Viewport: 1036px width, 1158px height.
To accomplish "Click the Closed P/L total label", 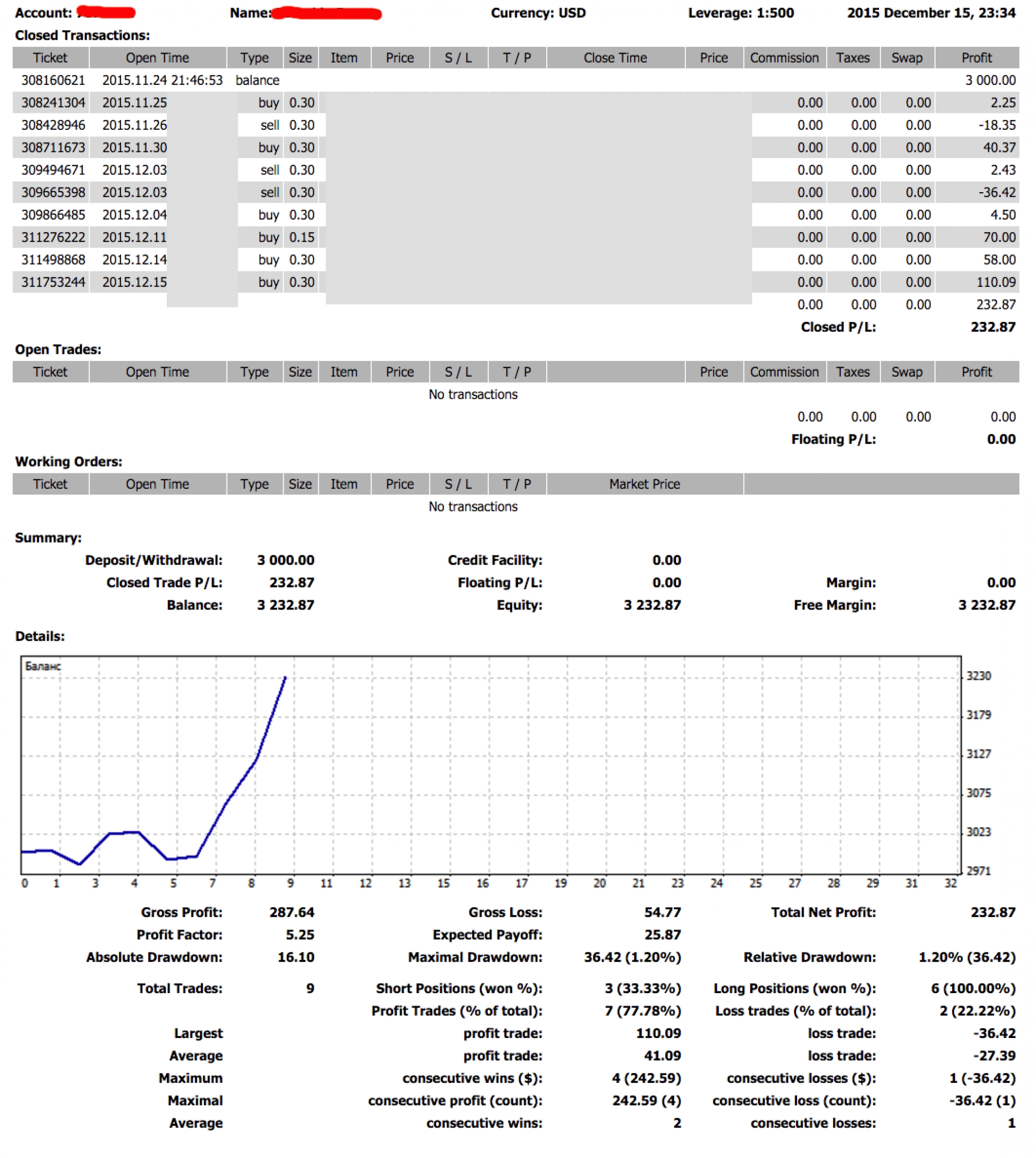I will [x=837, y=327].
